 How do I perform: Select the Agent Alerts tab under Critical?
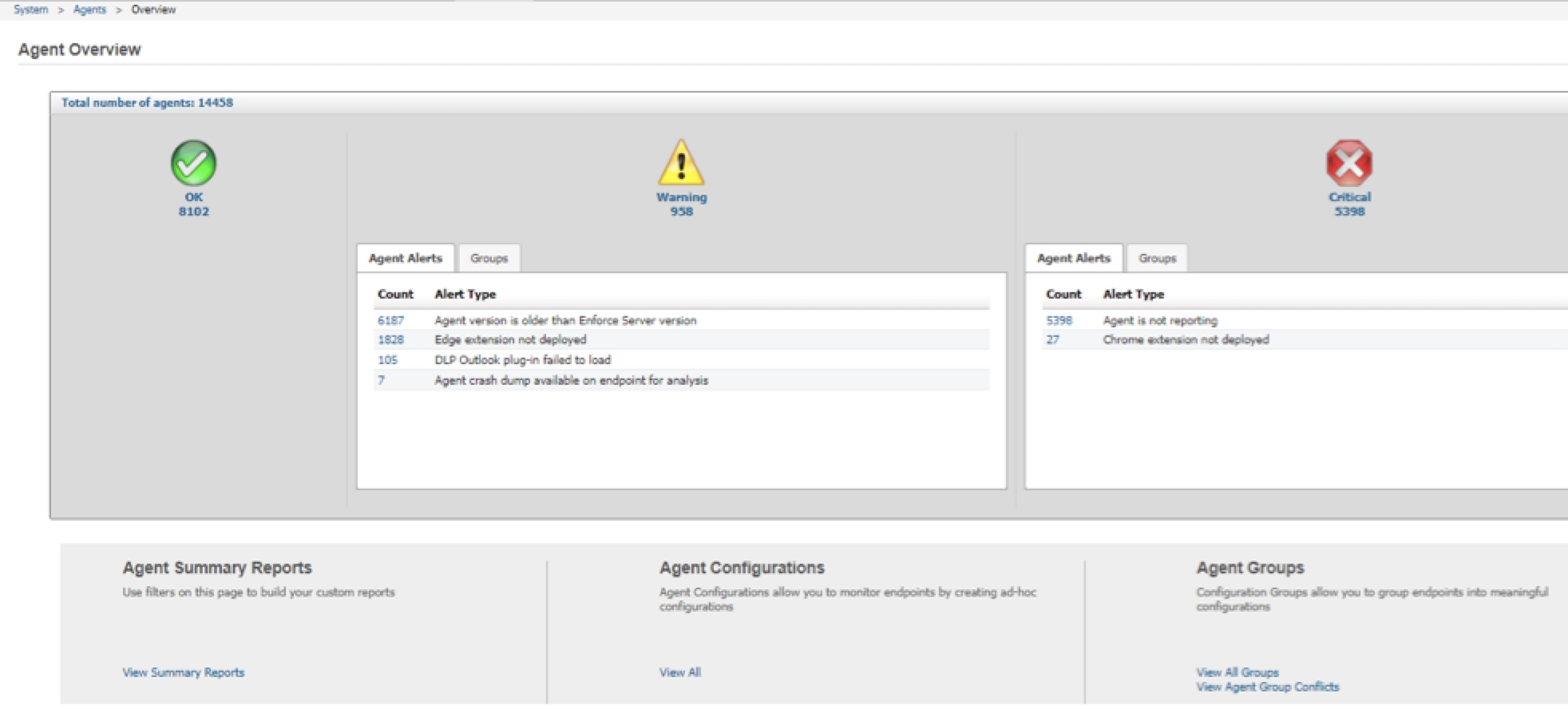(x=1073, y=259)
